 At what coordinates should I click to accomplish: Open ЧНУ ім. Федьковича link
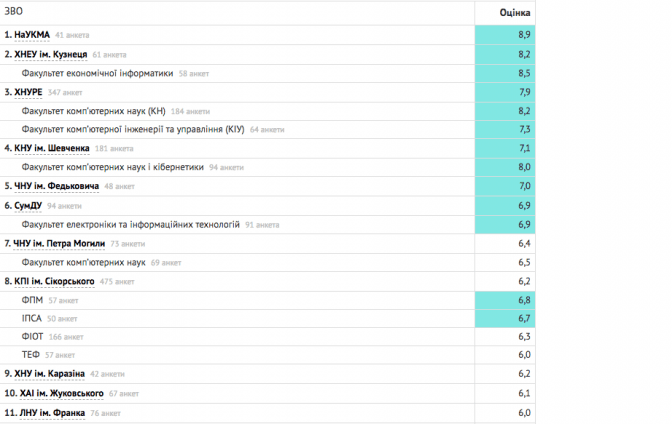(x=57, y=186)
